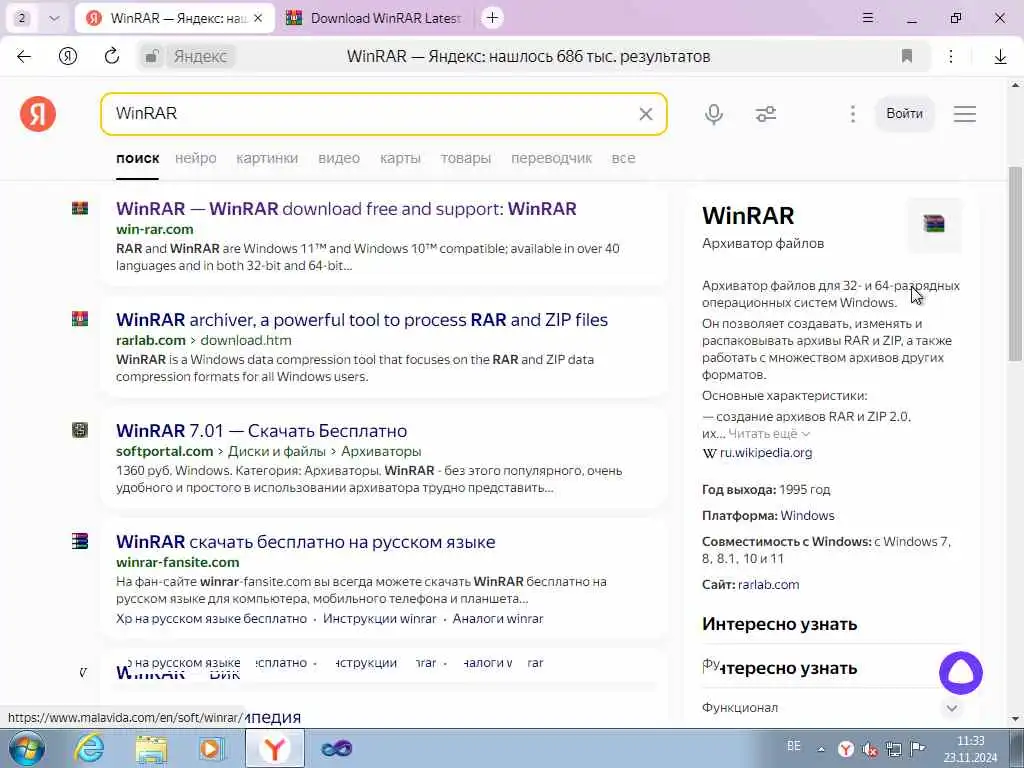Reload the current page
Viewport: 1024px width, 768px height.
click(x=112, y=57)
